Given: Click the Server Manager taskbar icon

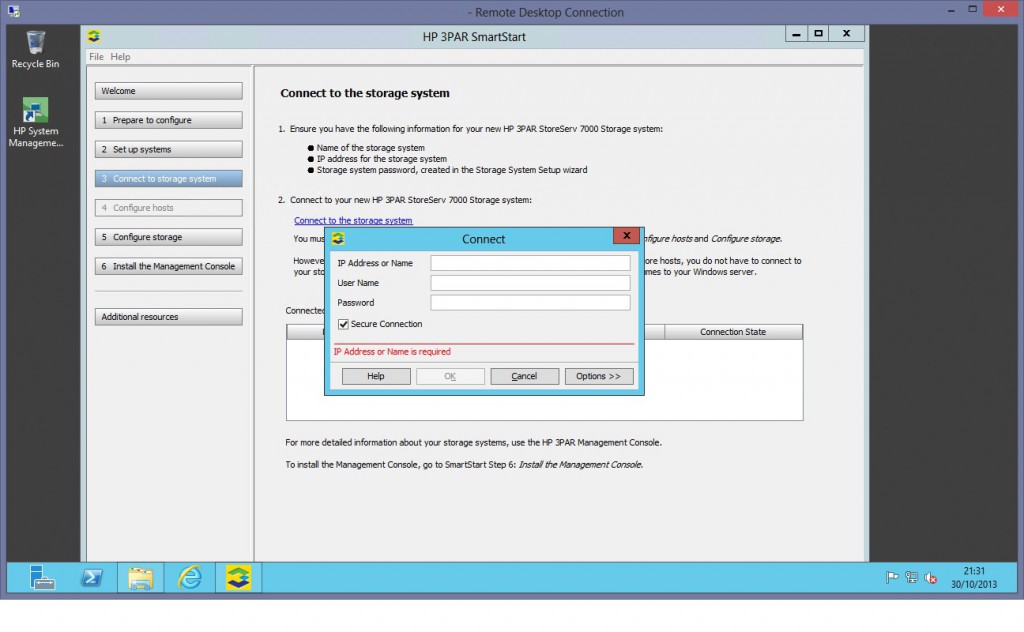Looking at the screenshot, I should click(x=42, y=578).
